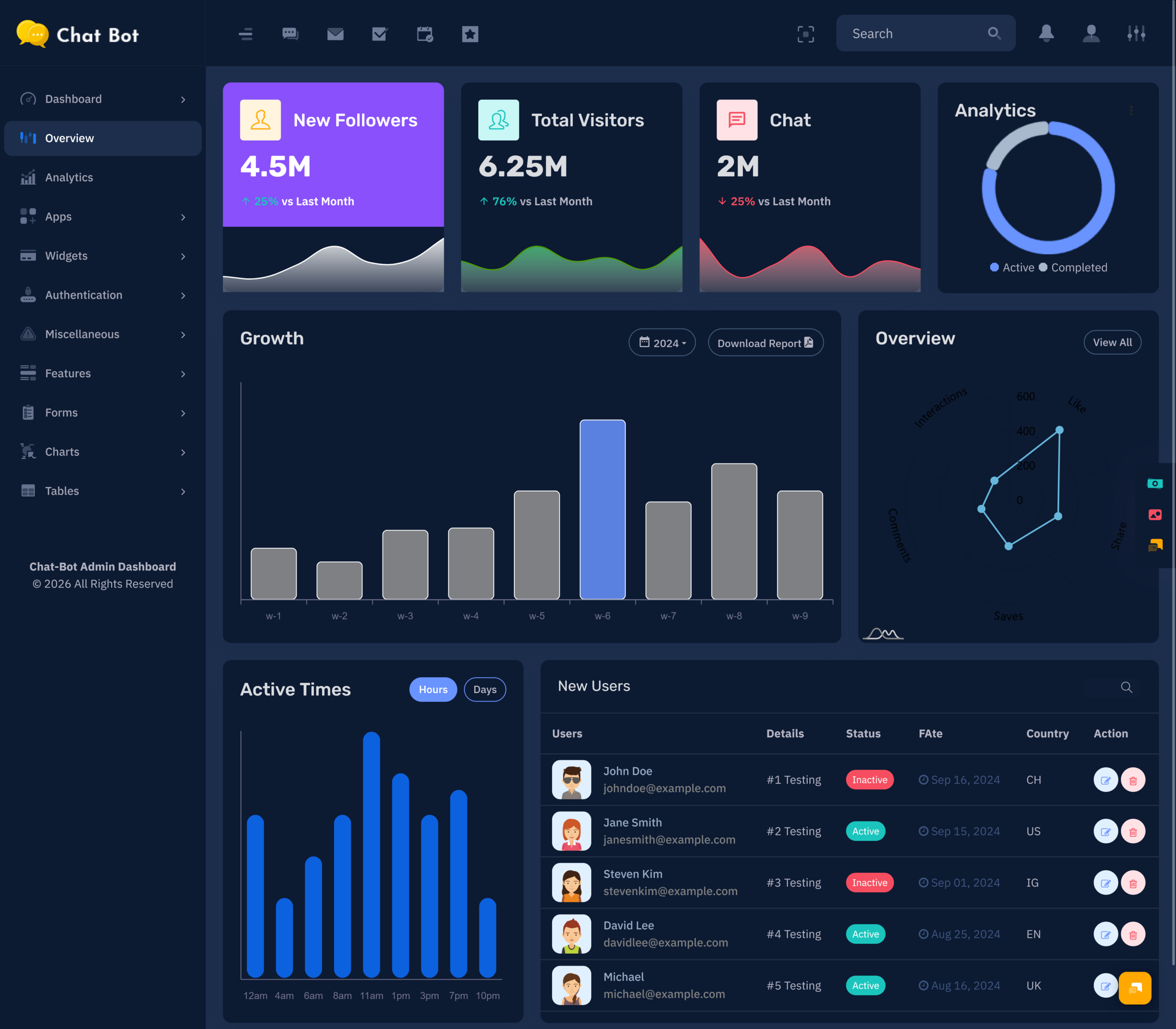The image size is (1176, 1029).
Task: Edit John Doe user row
Action: 1105,780
